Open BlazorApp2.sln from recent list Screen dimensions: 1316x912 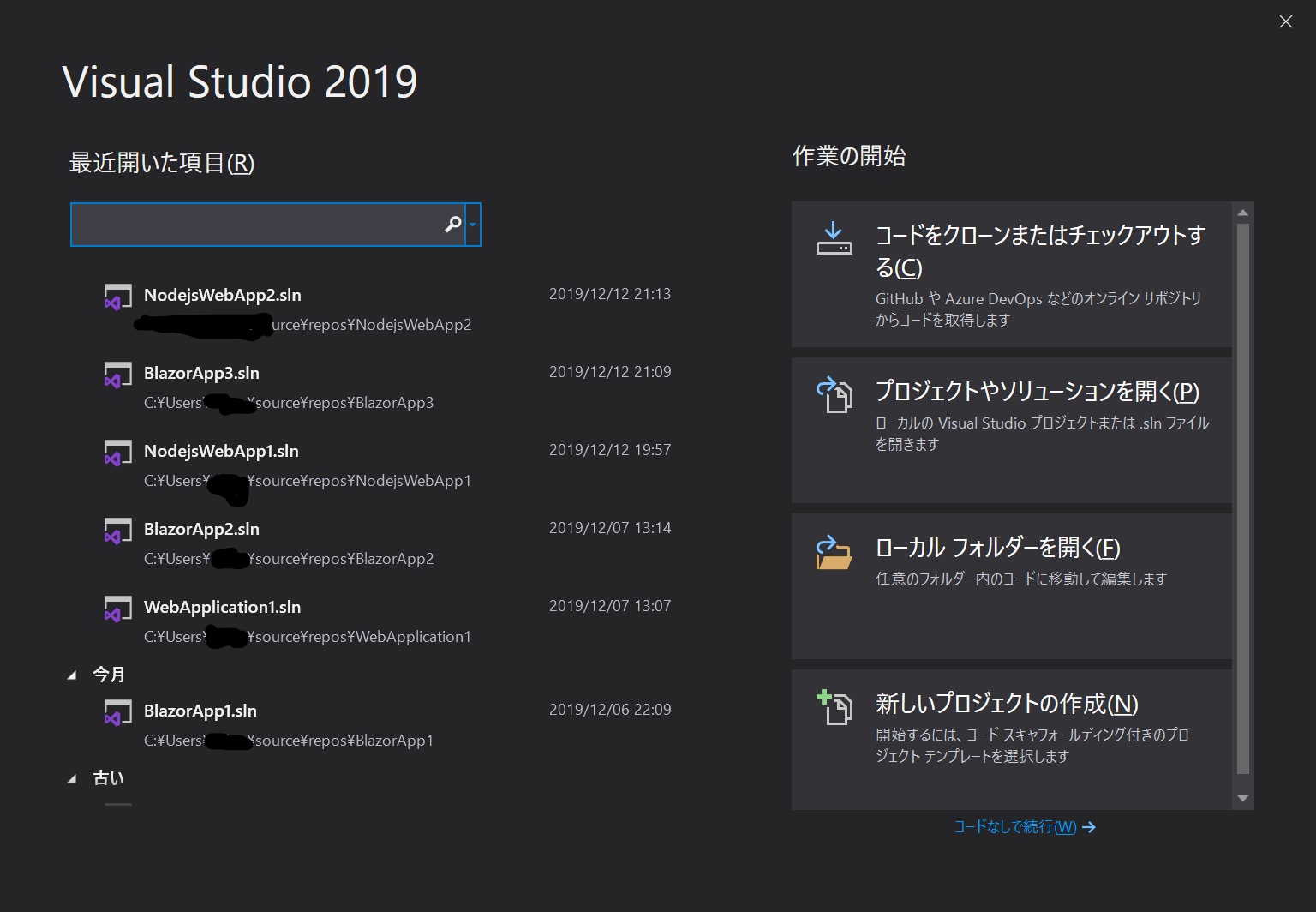[x=201, y=529]
